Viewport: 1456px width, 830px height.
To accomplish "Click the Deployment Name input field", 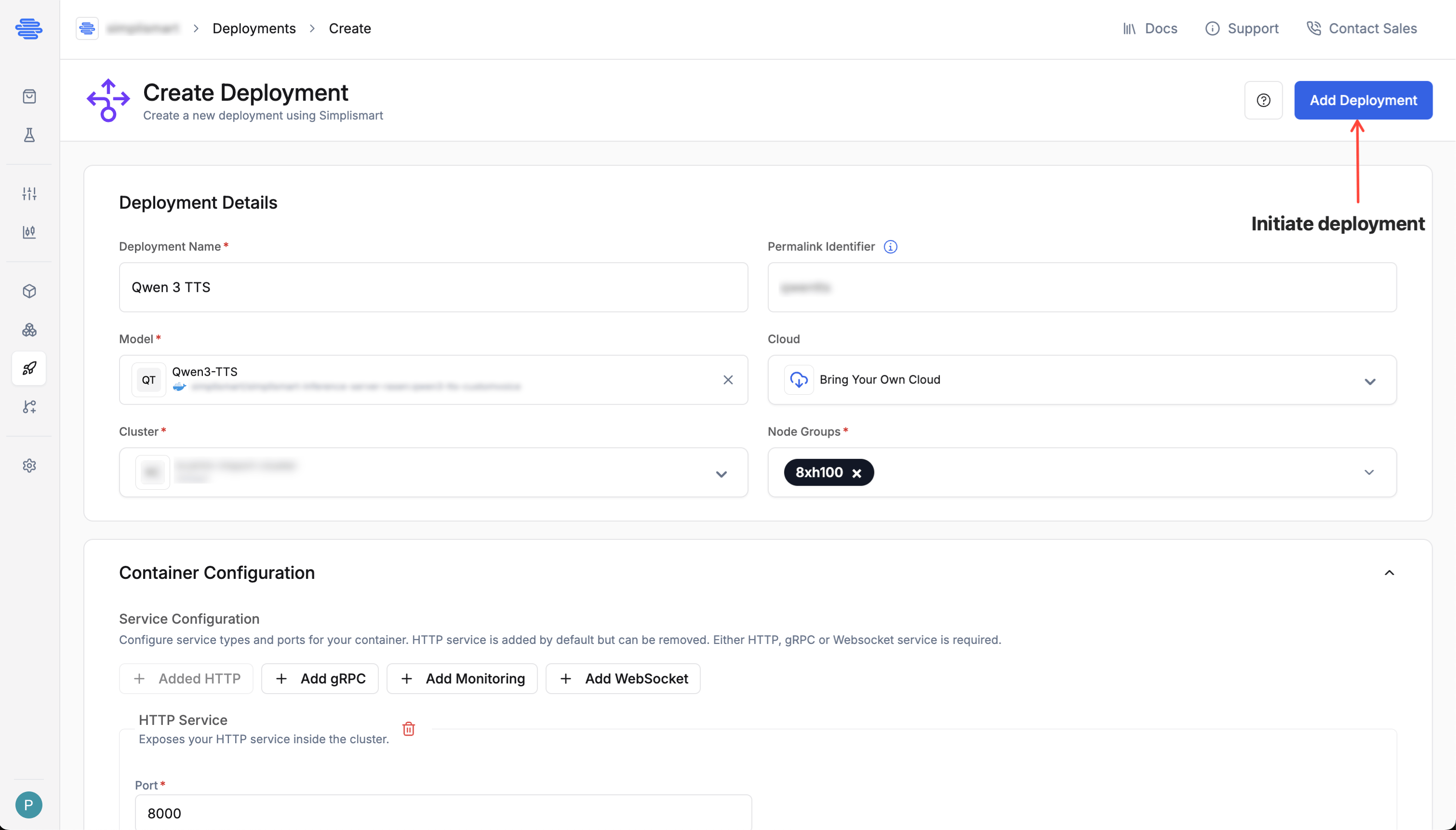I will [x=433, y=287].
